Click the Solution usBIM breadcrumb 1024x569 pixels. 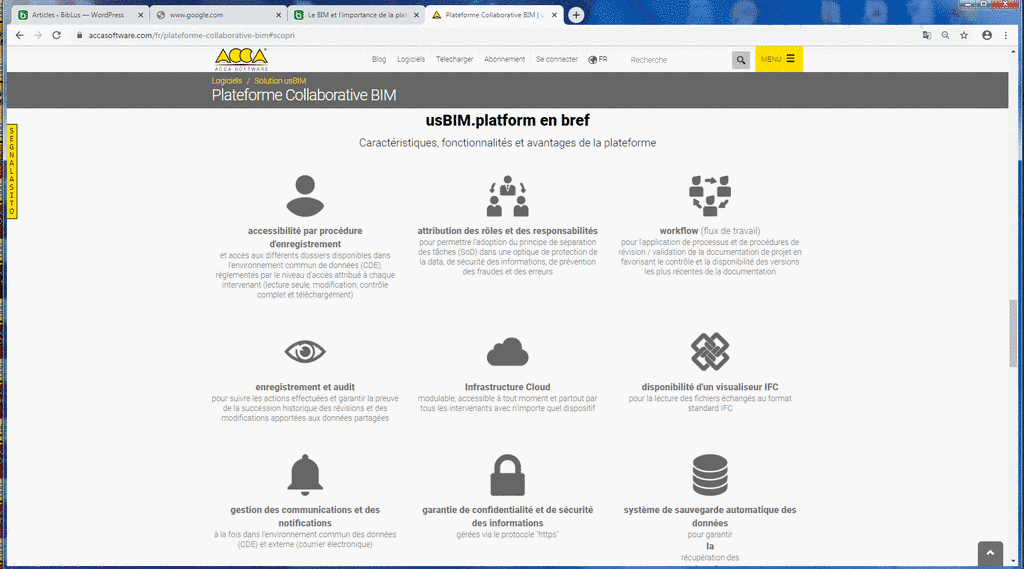coord(280,81)
